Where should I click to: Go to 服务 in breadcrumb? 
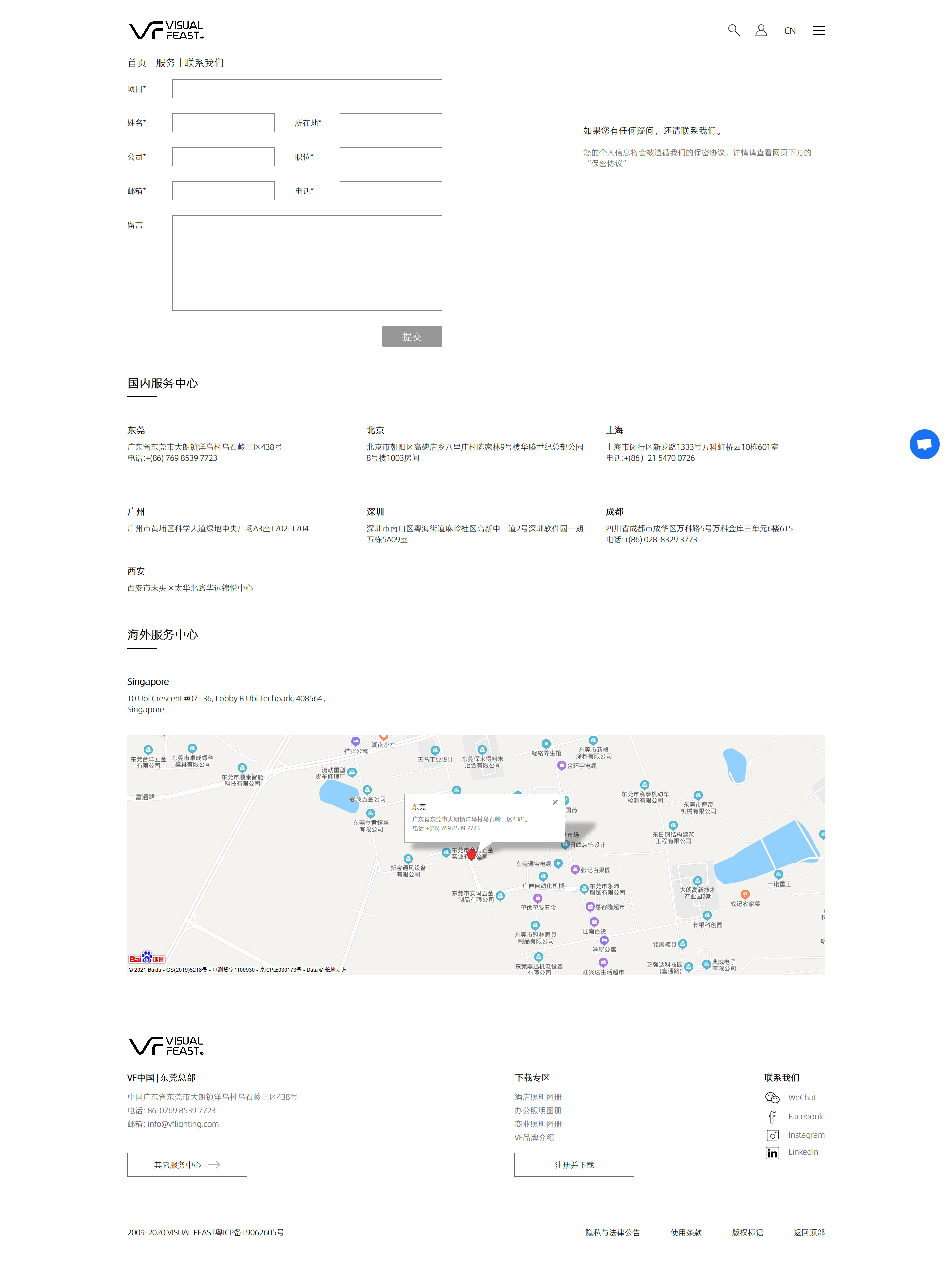coord(165,63)
